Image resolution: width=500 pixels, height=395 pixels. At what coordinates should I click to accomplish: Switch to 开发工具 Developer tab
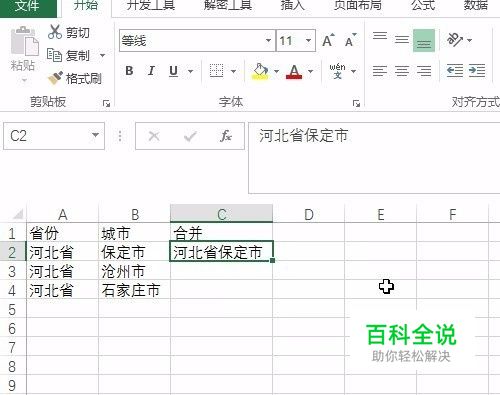(151, 5)
